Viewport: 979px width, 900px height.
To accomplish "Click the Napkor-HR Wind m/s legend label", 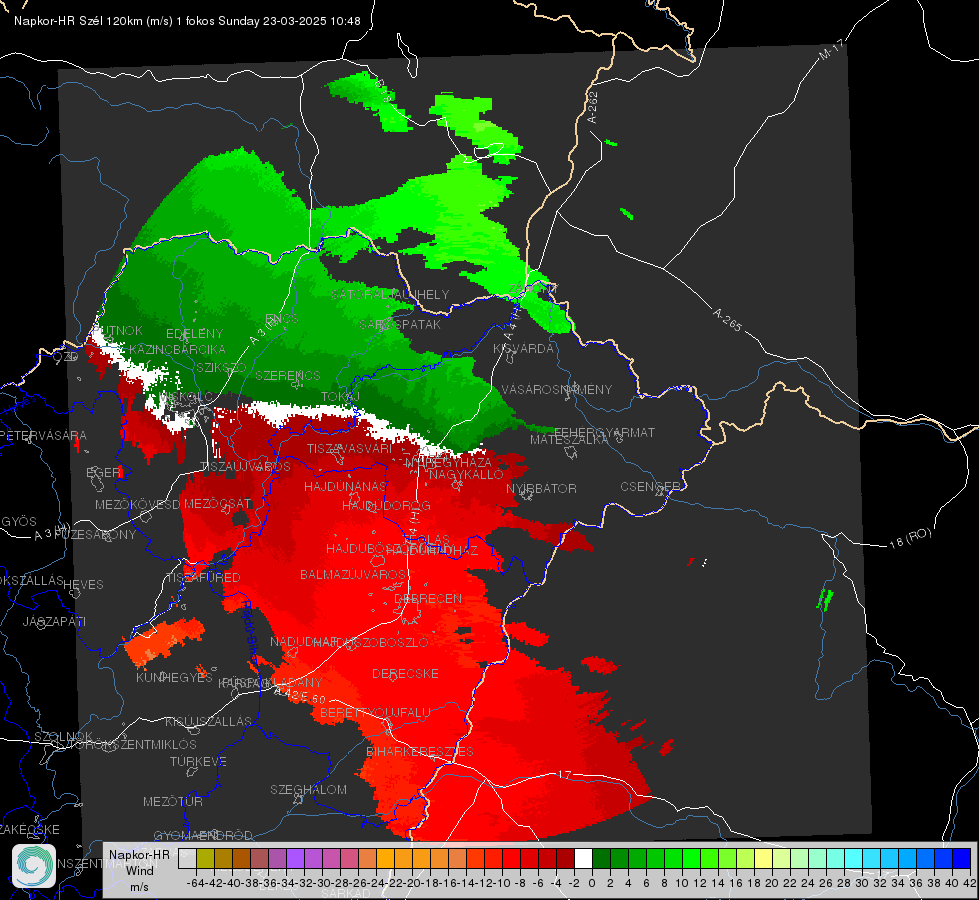I will pyautogui.click(x=139, y=870).
